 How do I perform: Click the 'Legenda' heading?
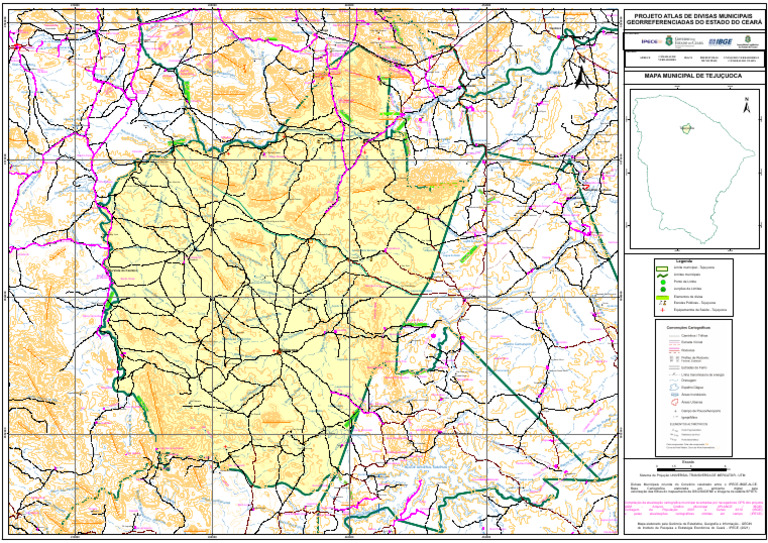click(684, 261)
